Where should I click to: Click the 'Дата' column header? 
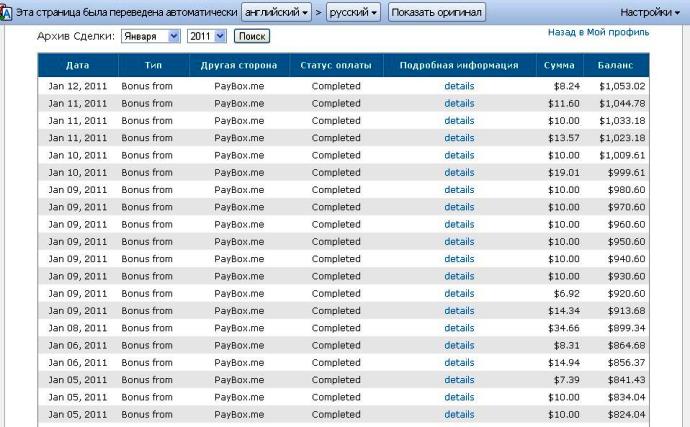78,65
